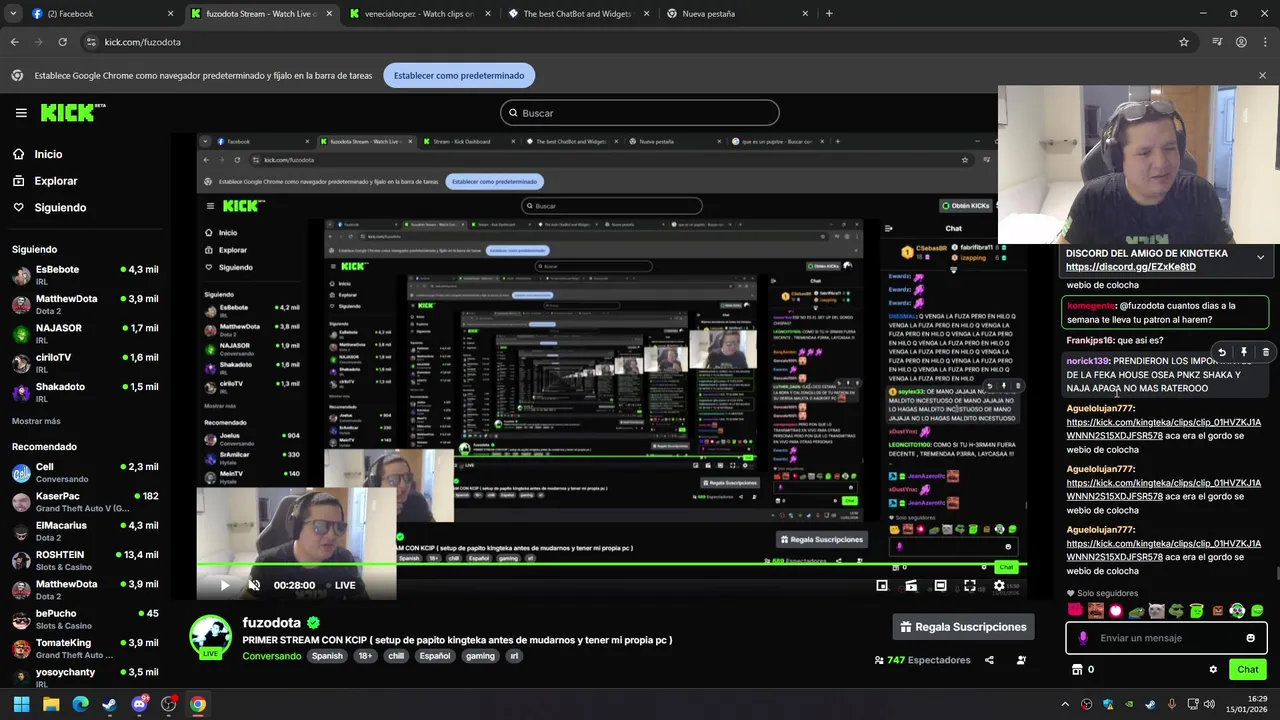Screen dimensions: 1280x720
Task: Open EsBebote channel in sidebar
Action: pyautogui.click(x=85, y=275)
